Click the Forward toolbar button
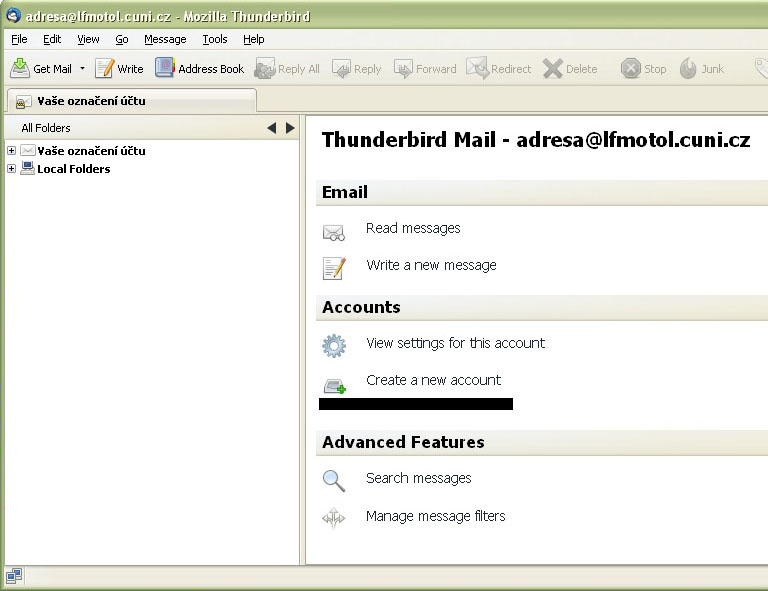 click(x=425, y=69)
